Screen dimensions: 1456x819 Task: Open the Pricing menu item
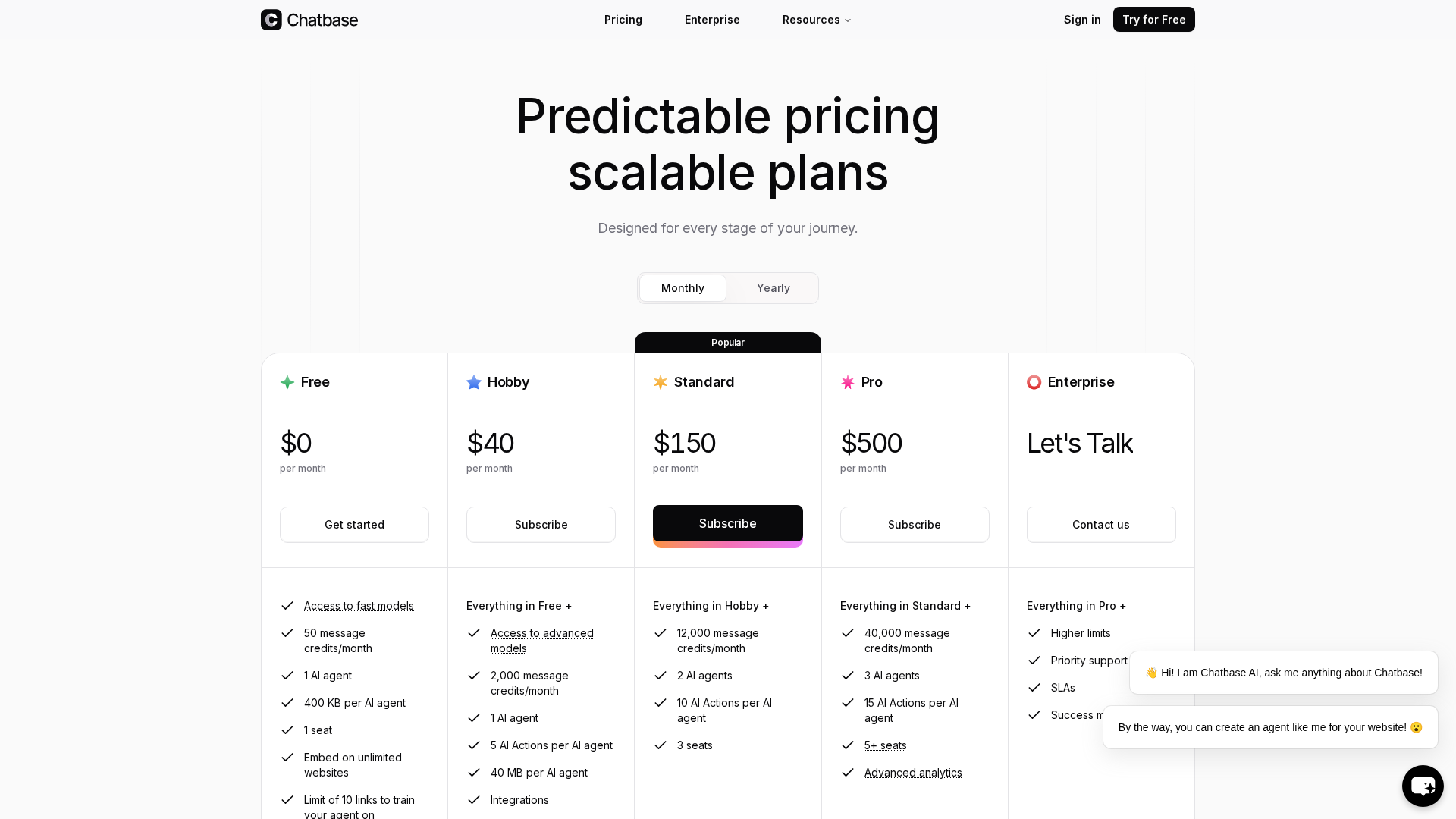pyautogui.click(x=623, y=20)
